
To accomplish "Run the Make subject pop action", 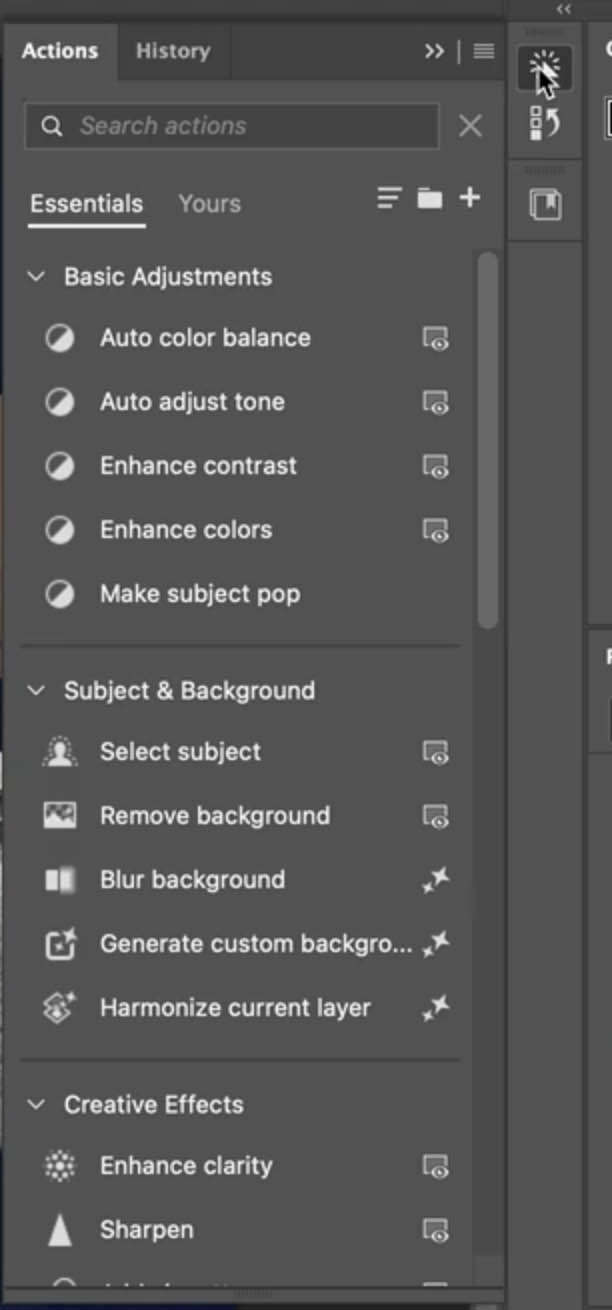I will click(199, 593).
